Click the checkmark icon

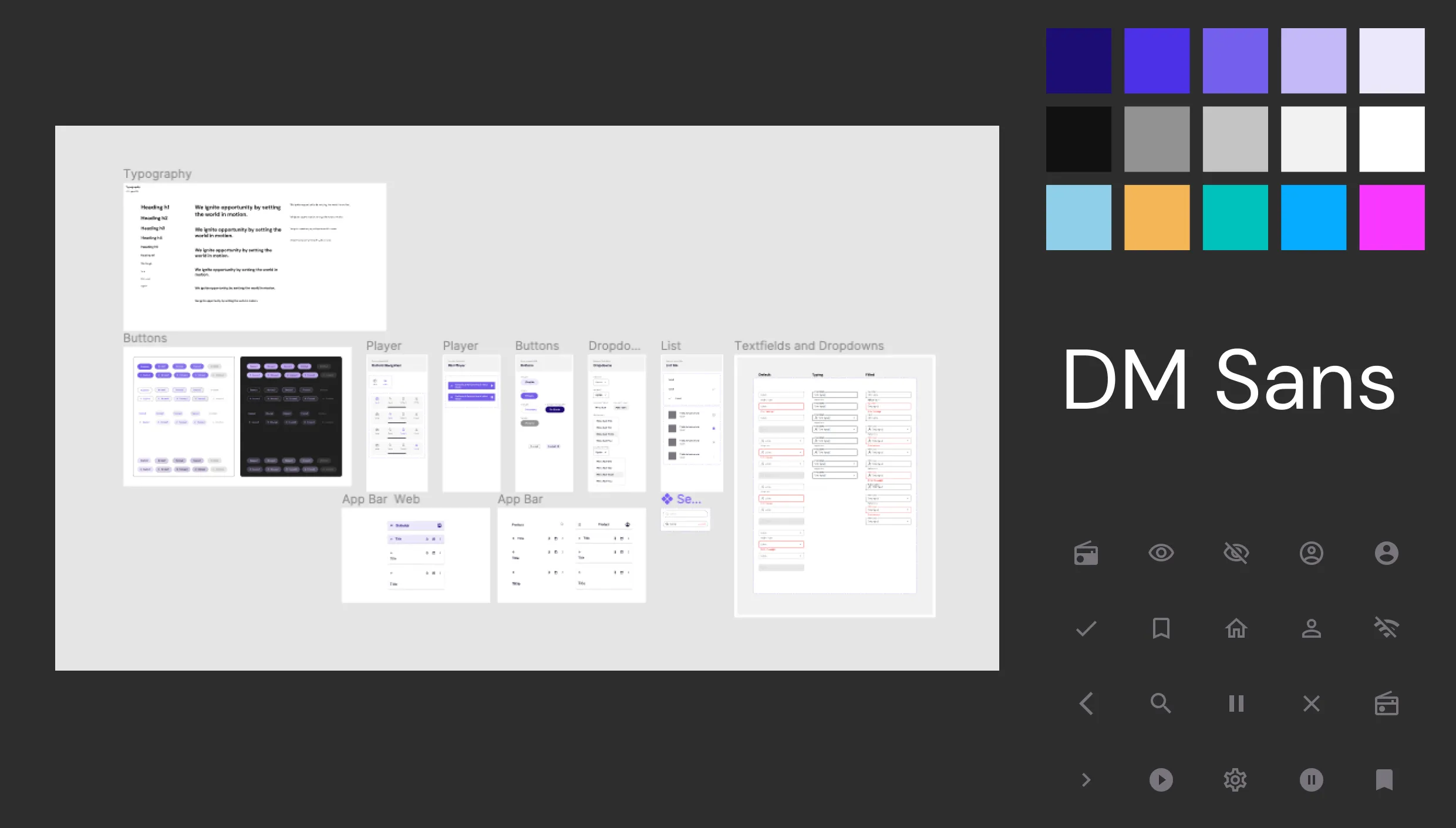[1086, 628]
